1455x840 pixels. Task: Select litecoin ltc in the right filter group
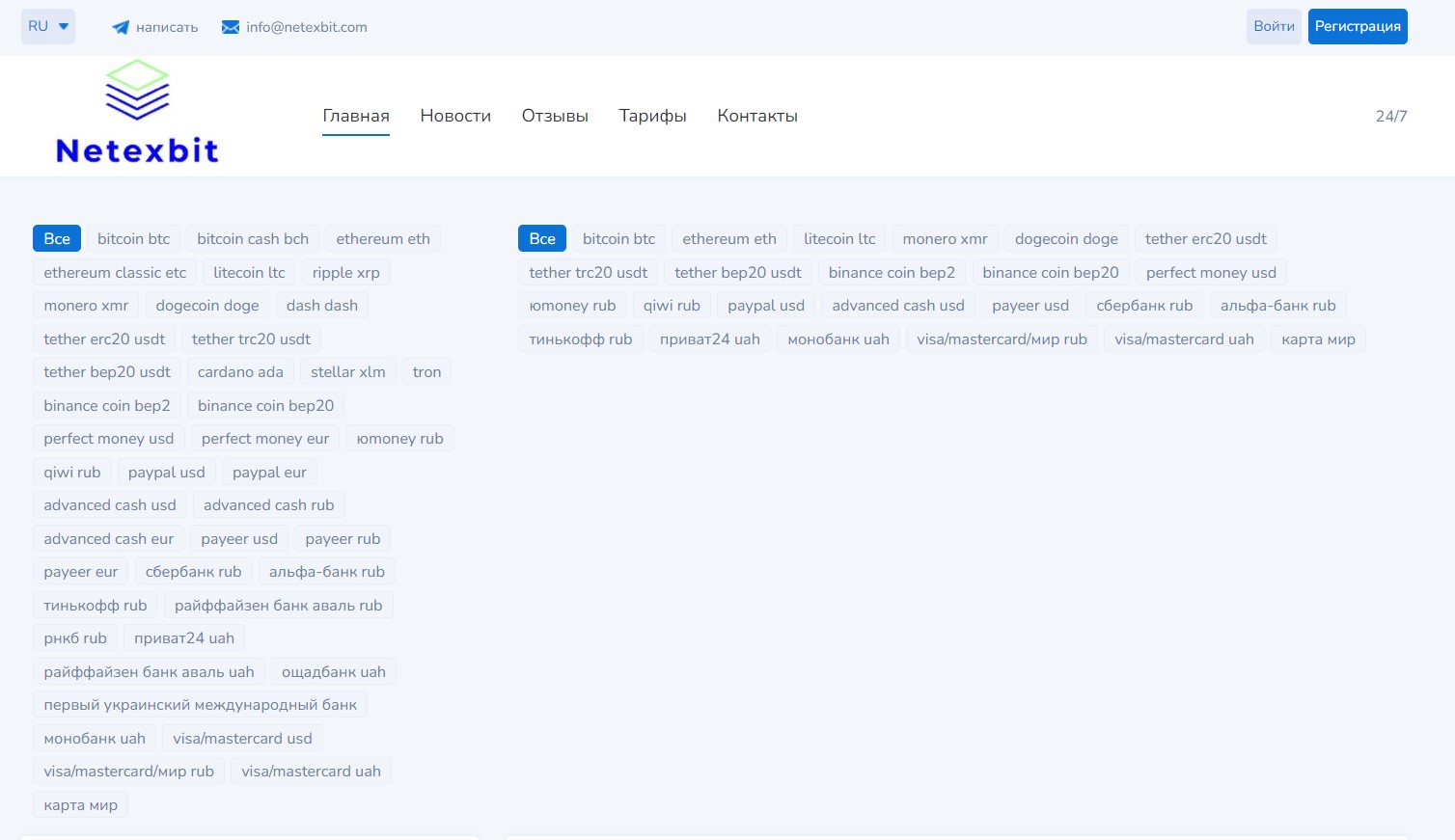(x=839, y=239)
